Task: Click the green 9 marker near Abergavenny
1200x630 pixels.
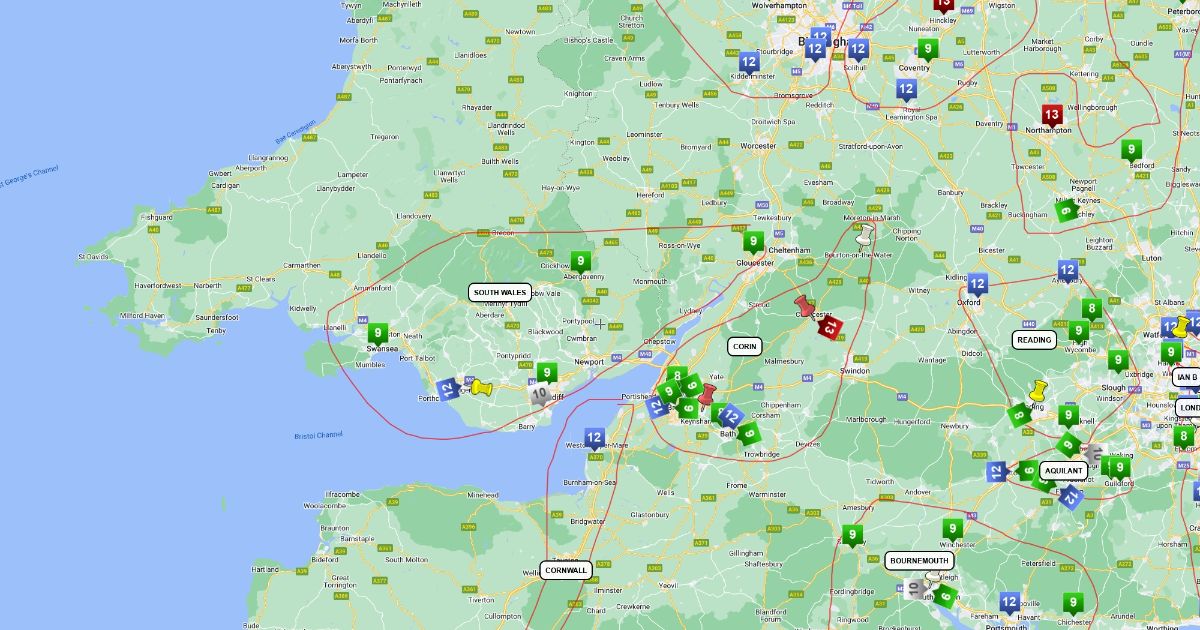Action: click(x=580, y=261)
